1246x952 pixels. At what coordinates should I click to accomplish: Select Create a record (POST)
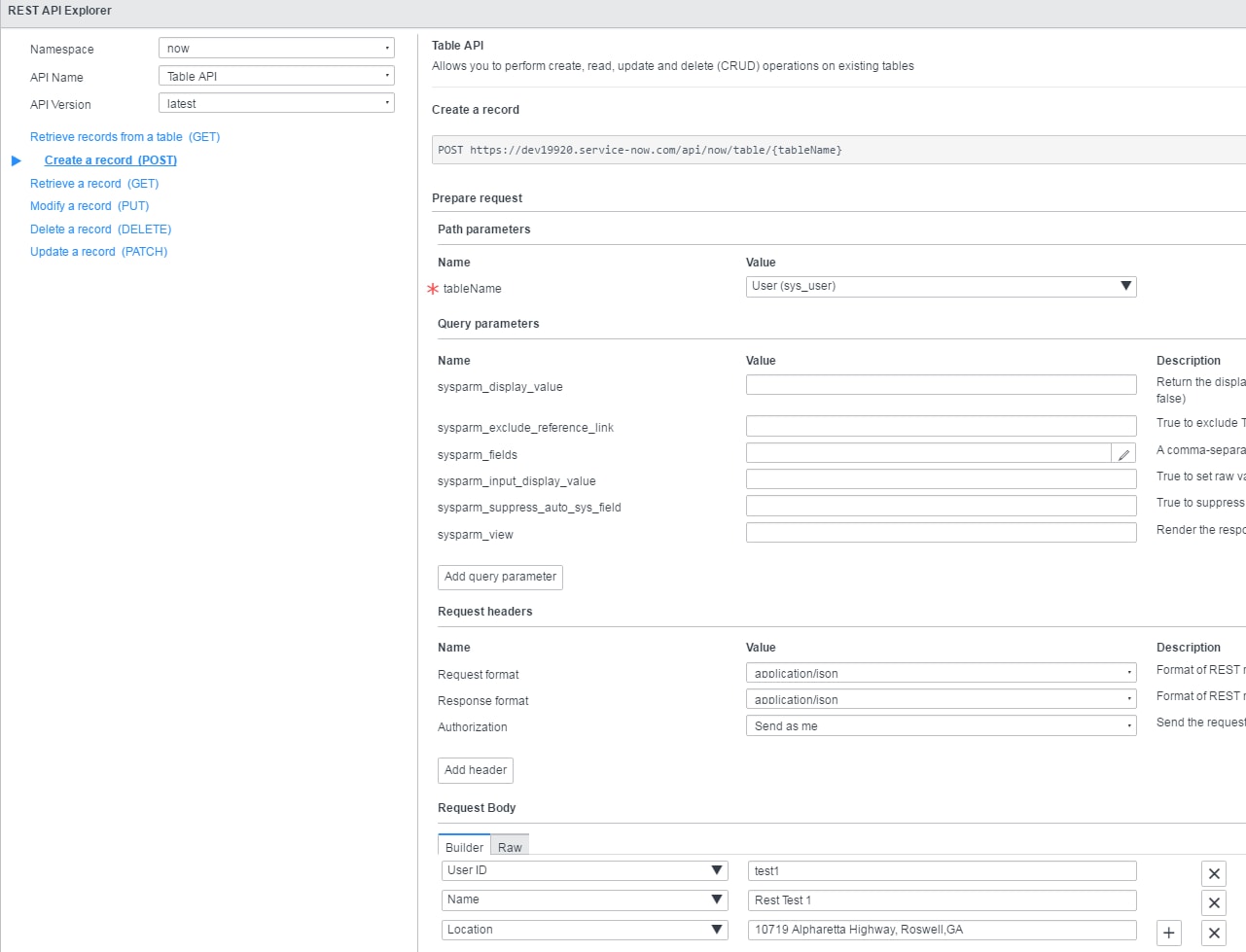pyautogui.click(x=111, y=160)
